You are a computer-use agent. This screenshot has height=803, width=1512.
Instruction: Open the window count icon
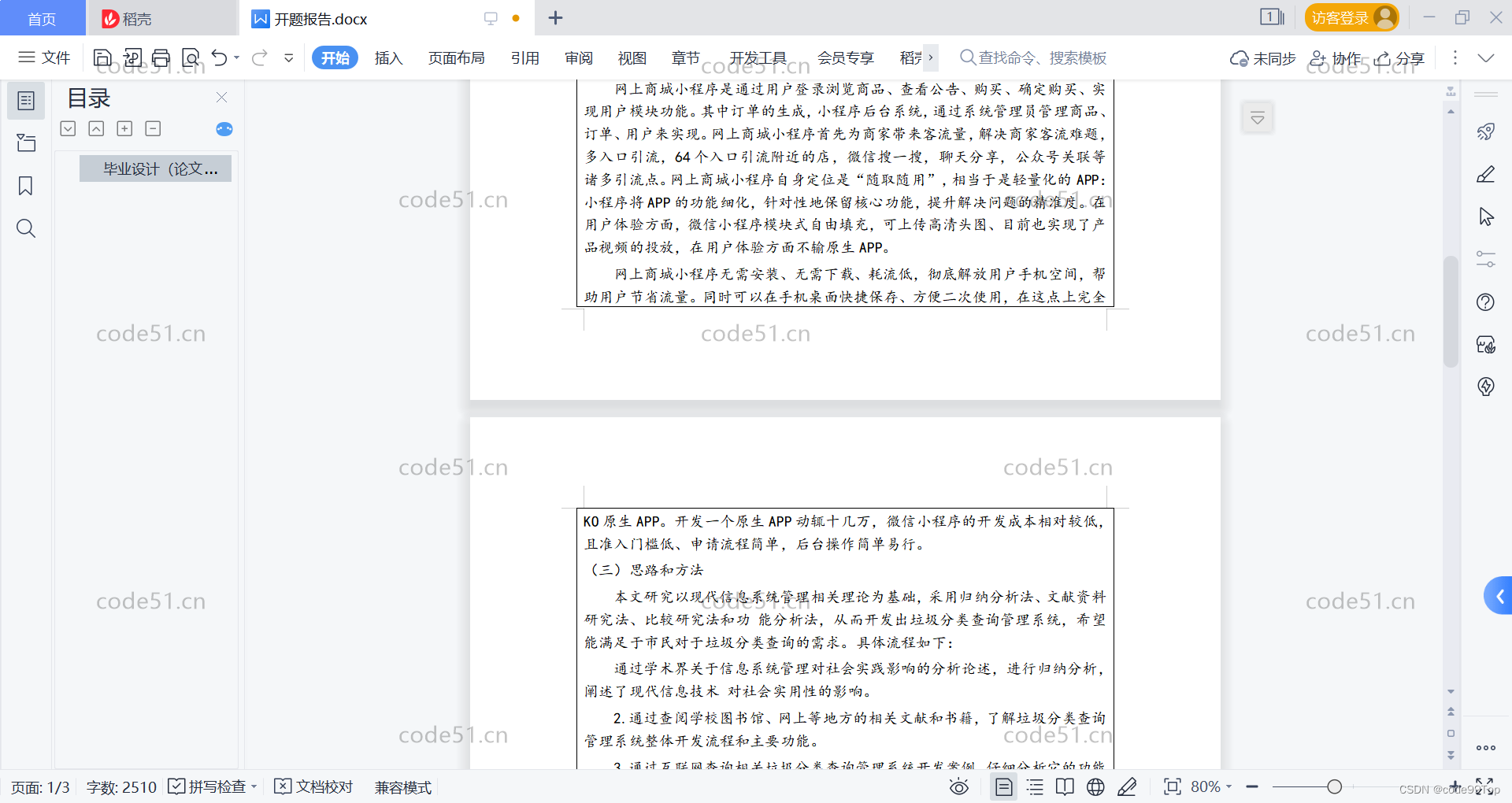[1272, 17]
